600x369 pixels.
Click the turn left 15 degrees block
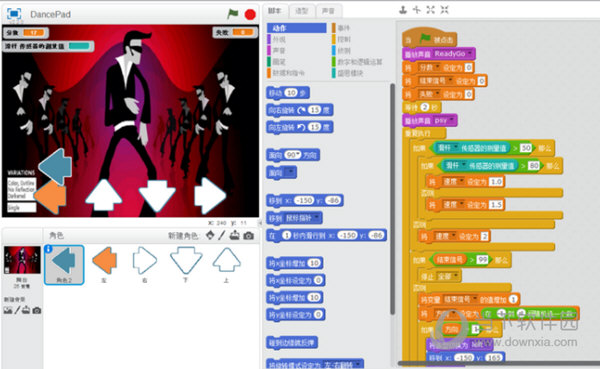pyautogui.click(x=300, y=127)
